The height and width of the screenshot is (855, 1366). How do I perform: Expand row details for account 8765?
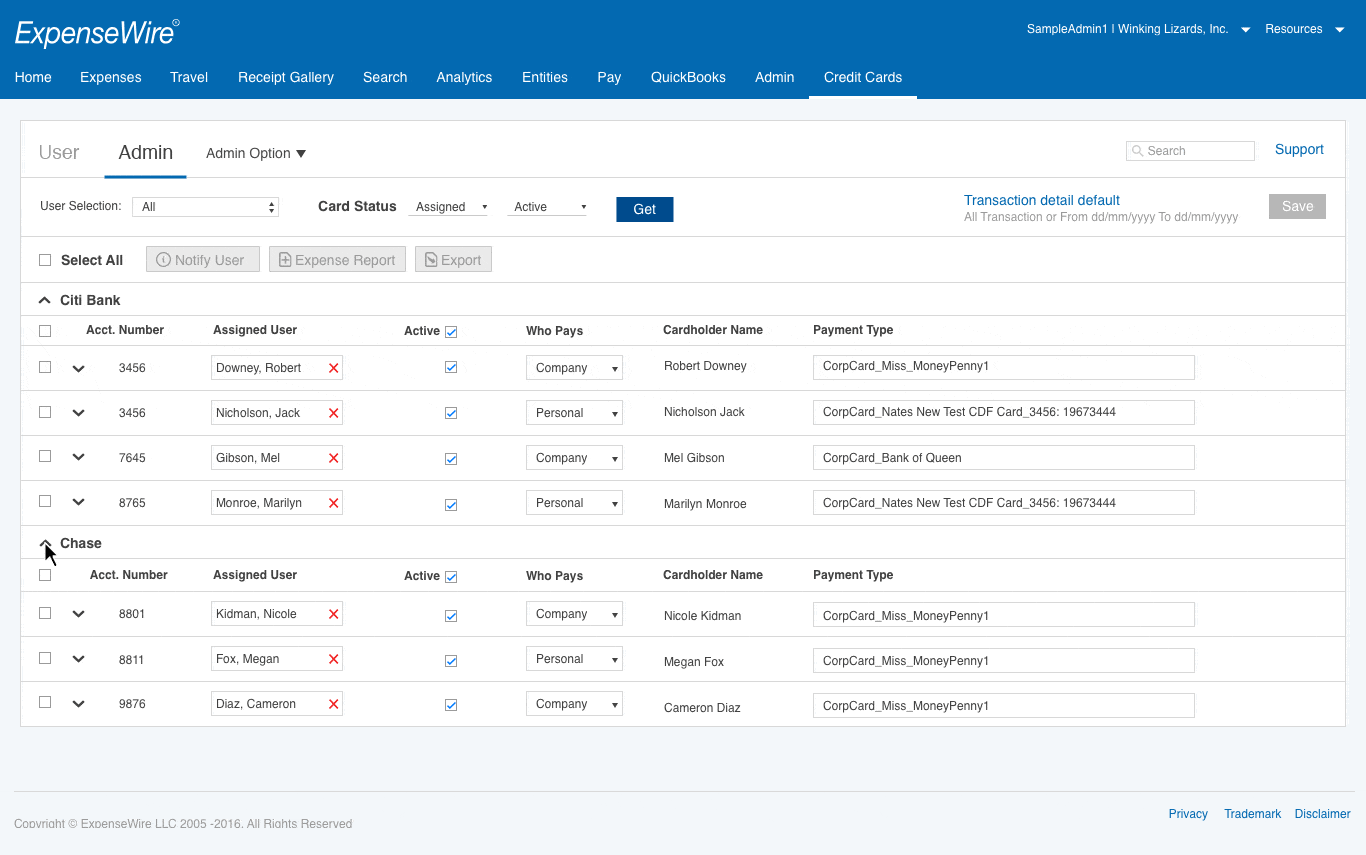tap(79, 502)
